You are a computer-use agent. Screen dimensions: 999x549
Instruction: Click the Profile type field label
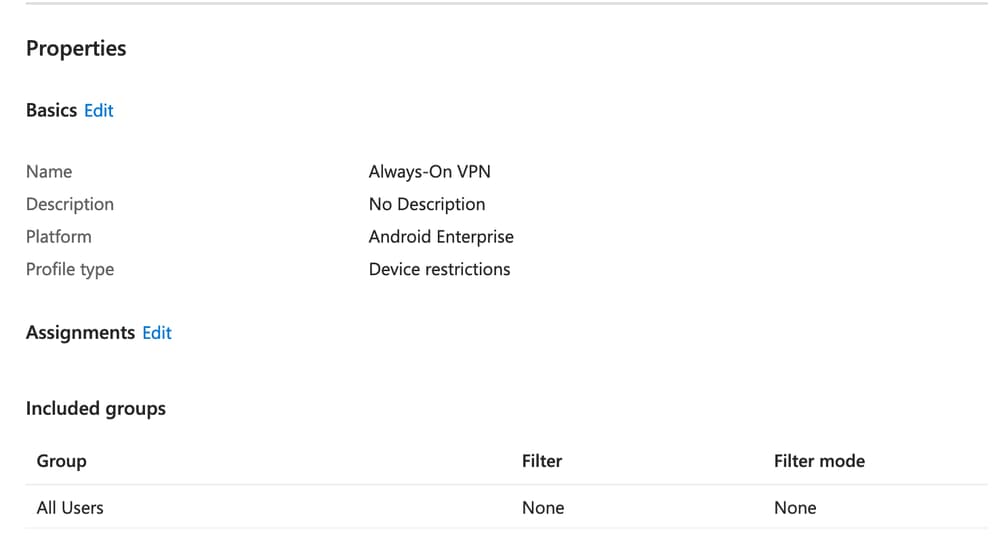coord(70,269)
